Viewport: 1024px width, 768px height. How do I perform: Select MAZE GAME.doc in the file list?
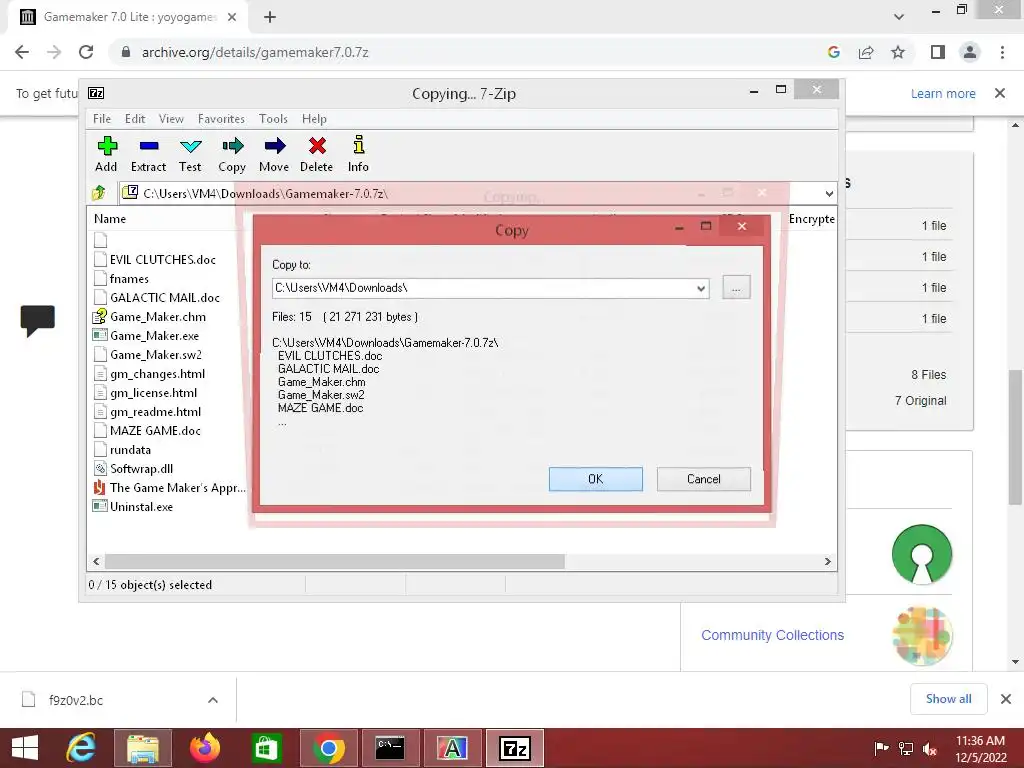point(147,430)
